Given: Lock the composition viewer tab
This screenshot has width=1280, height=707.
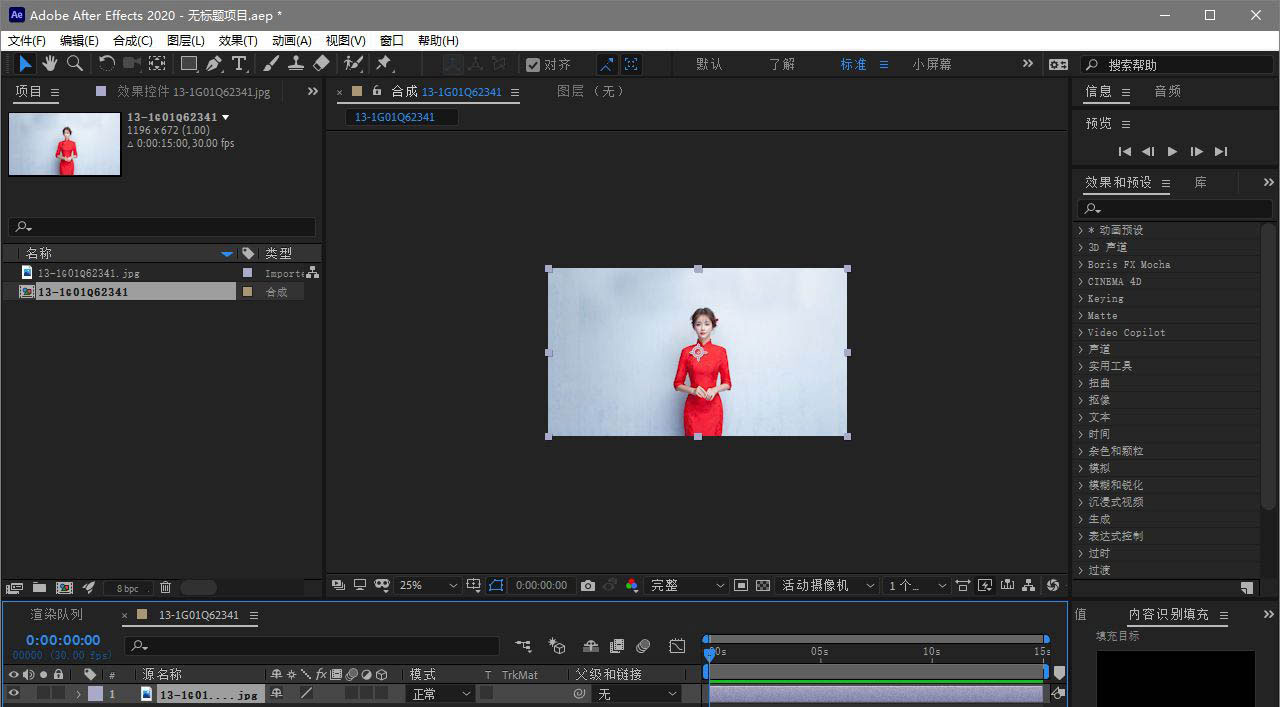Looking at the screenshot, I should coord(377,91).
